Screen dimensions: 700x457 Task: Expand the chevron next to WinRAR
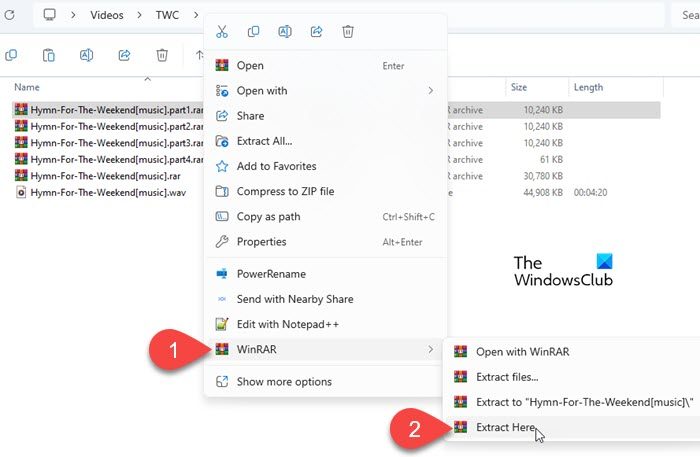pyautogui.click(x=430, y=349)
